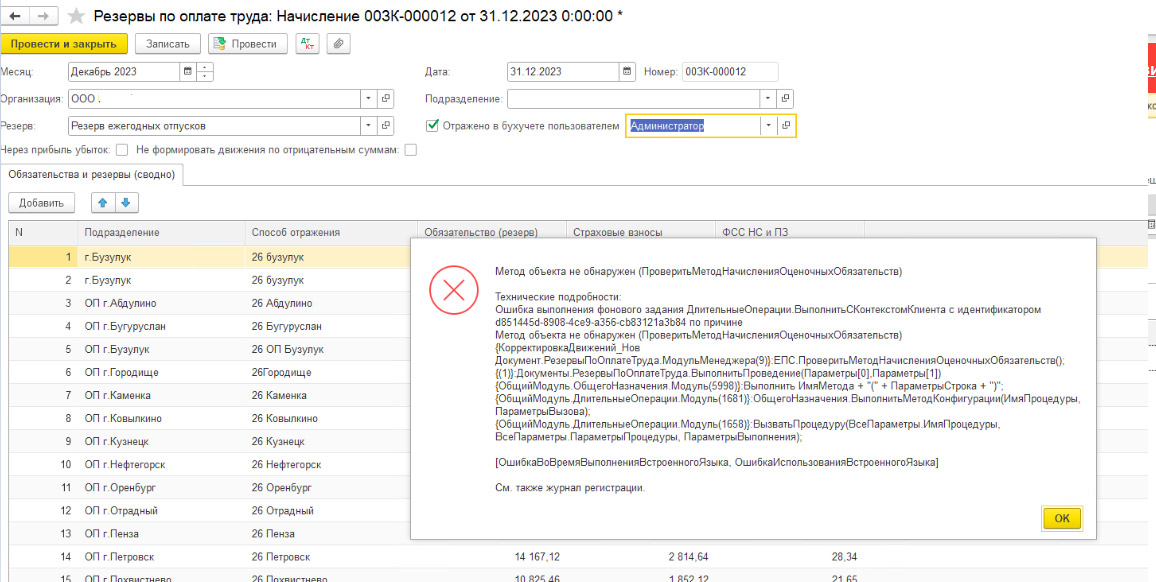Expand the Организация dropdown list

click(369, 99)
